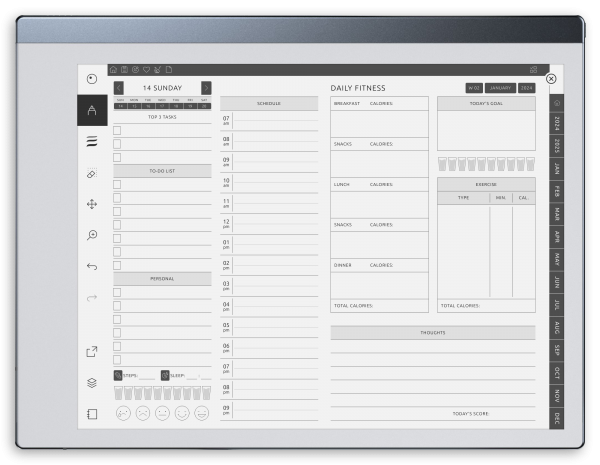The width and height of the screenshot is (600, 465).
Task: Click the steps tracker icon
Action: [x=118, y=375]
